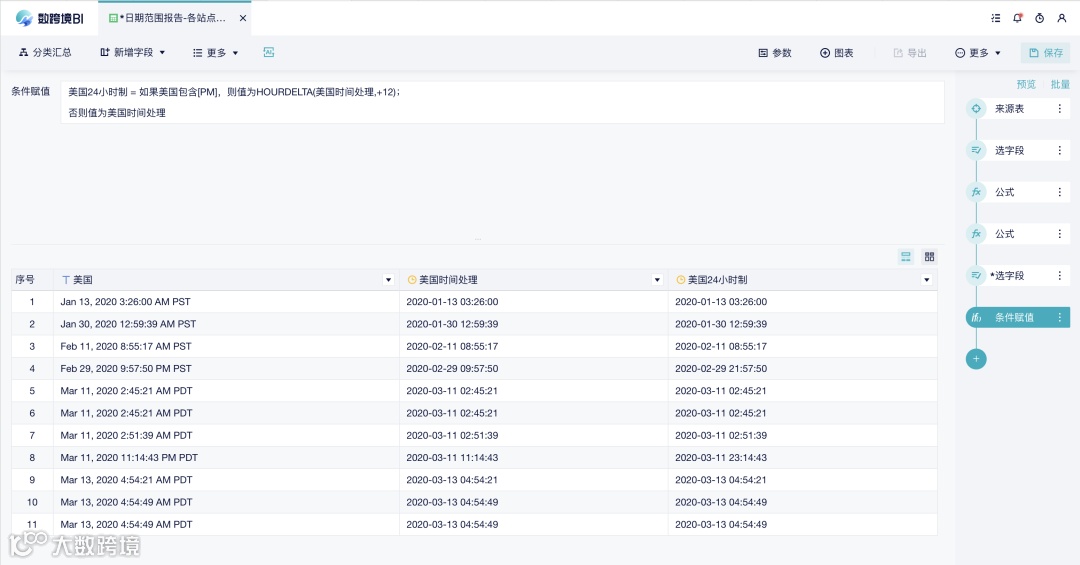Open options menu for 条件赋值 step
Screen dimensions: 1080x565
1059,318
